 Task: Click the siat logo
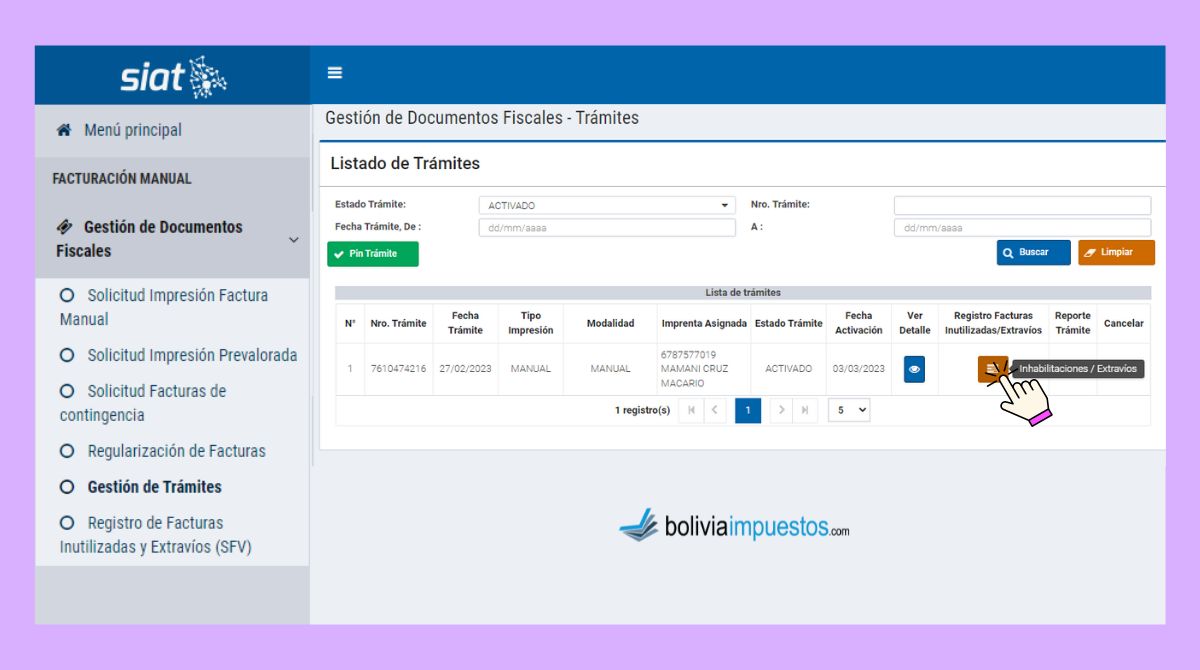click(173, 76)
